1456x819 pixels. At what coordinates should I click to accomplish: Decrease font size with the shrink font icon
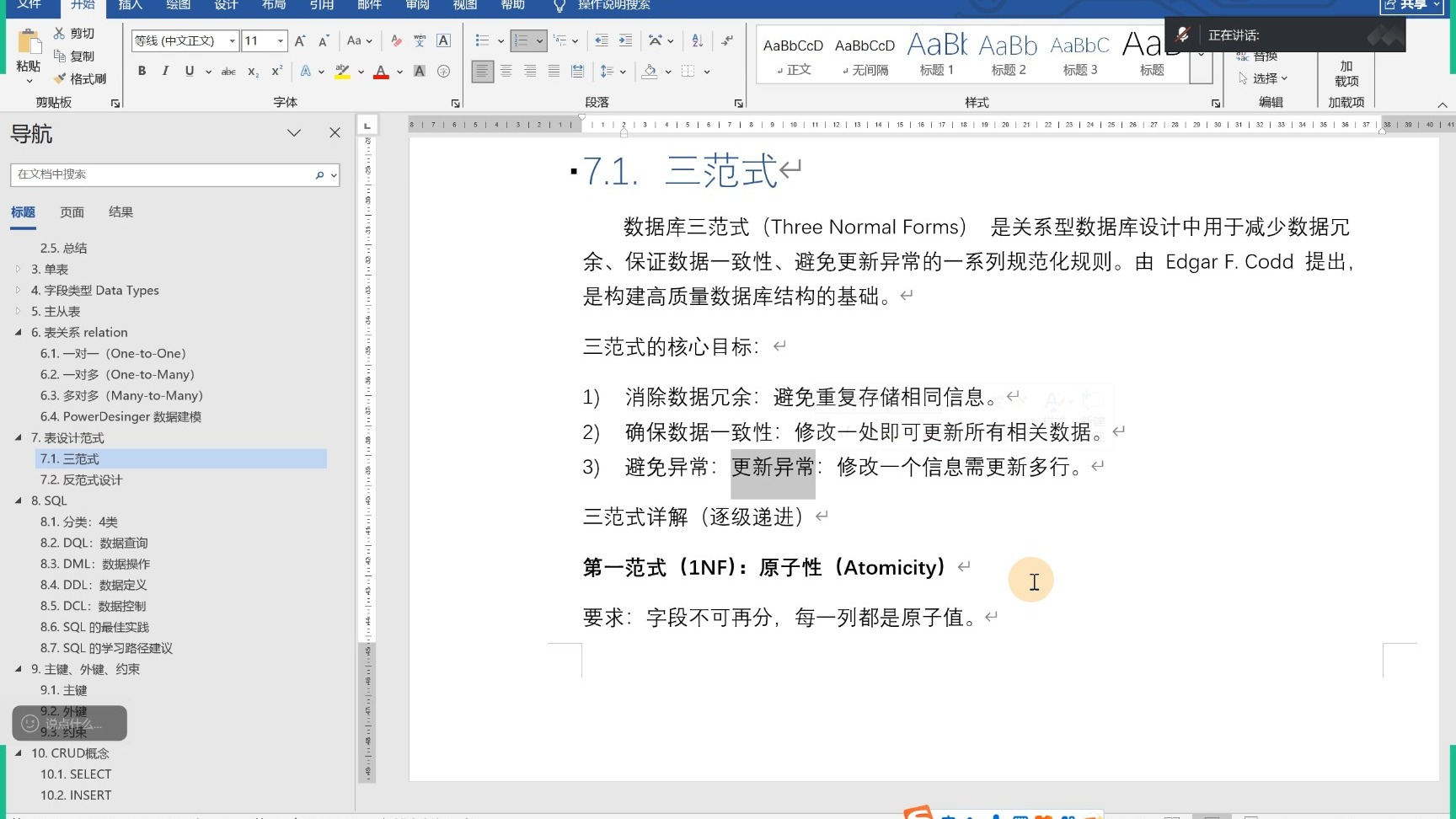point(324,40)
